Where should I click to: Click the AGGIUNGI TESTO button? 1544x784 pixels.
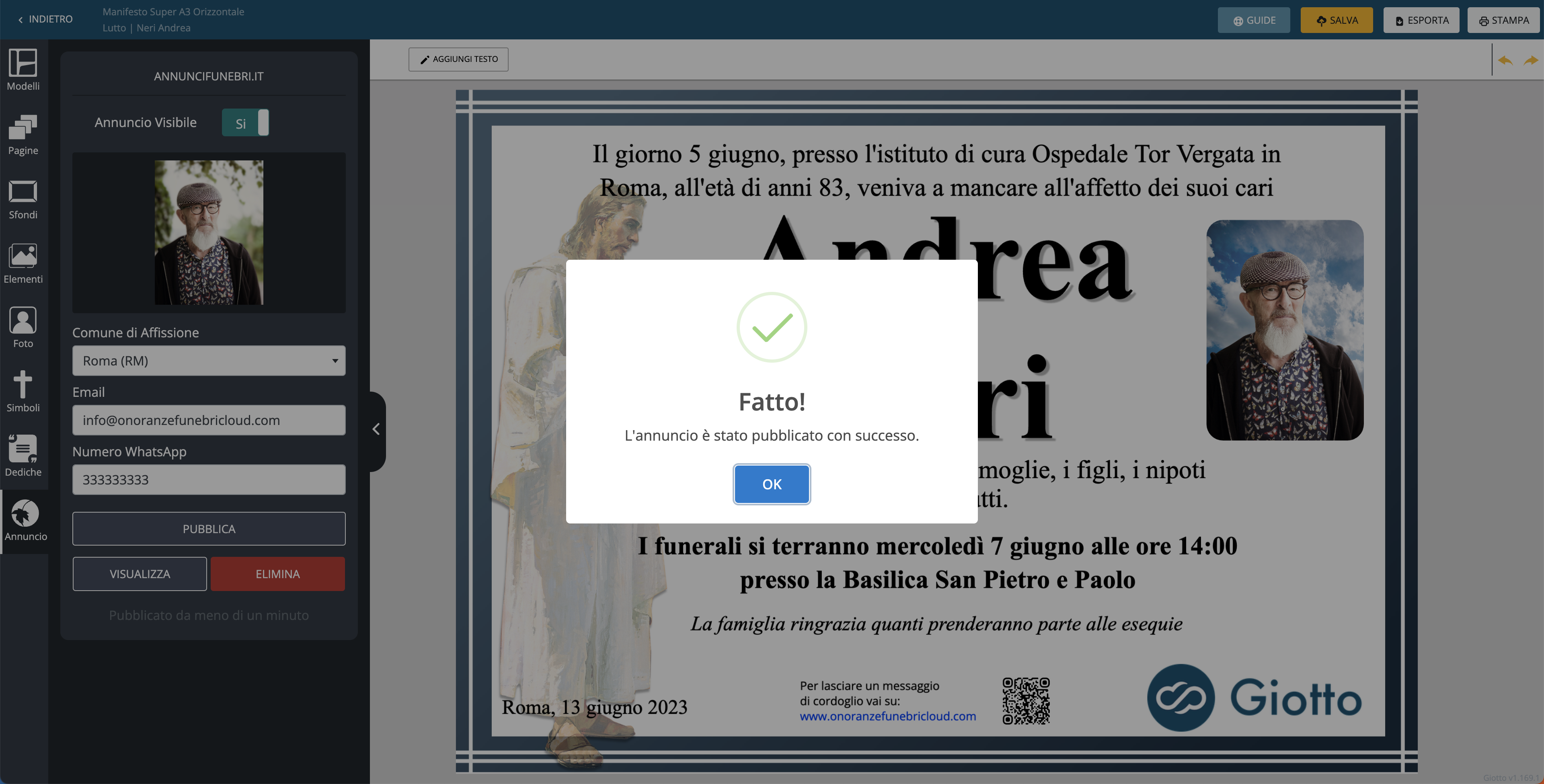pos(458,60)
